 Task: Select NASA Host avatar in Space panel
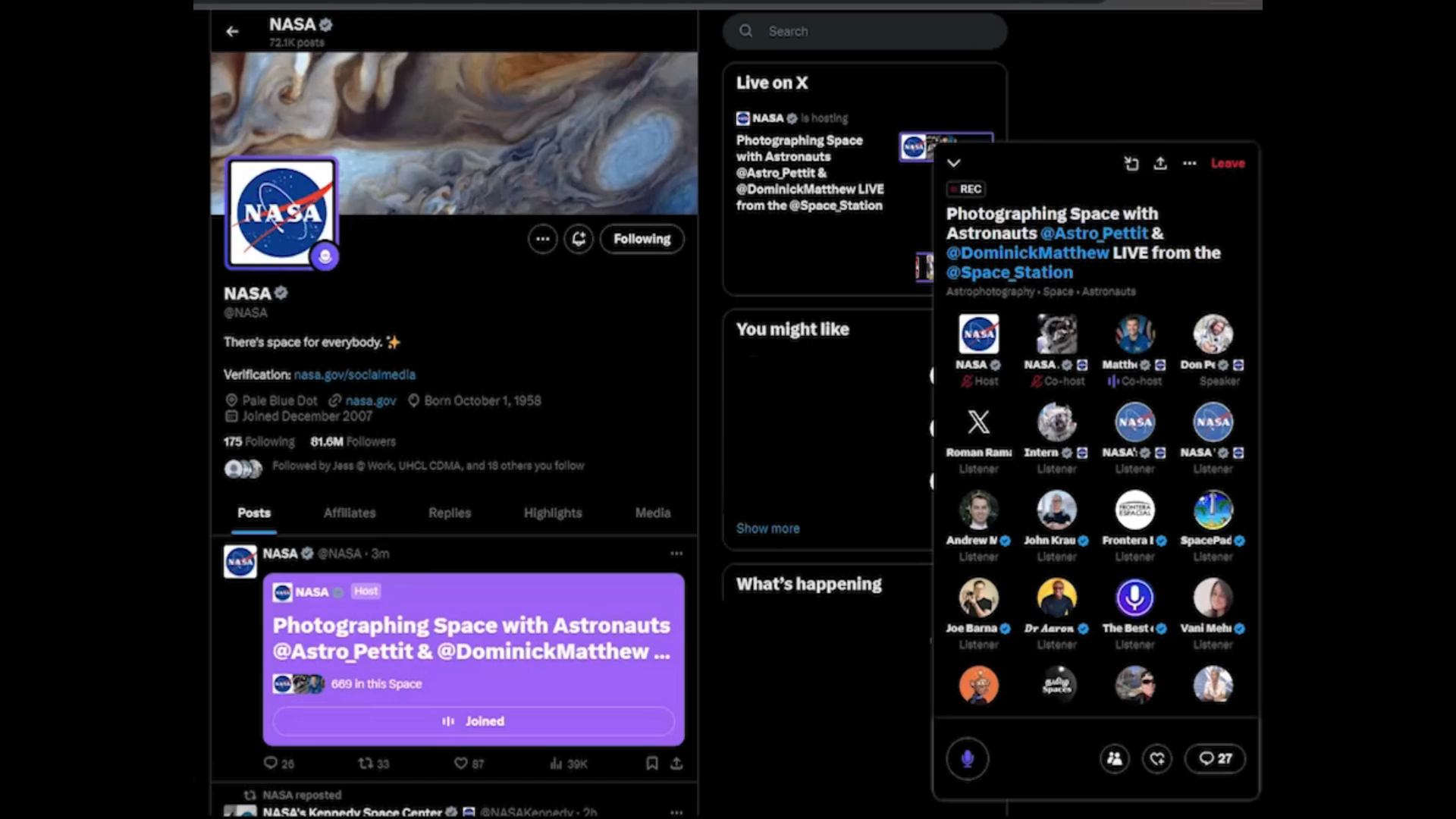point(978,334)
